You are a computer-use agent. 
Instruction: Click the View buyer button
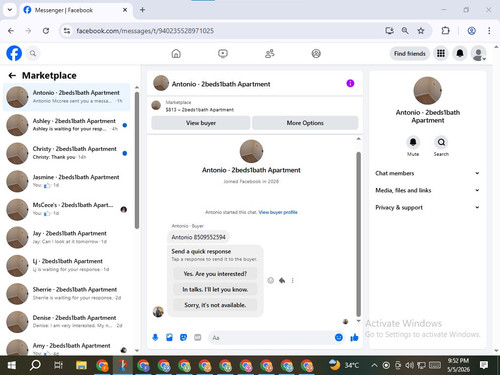click(x=201, y=123)
